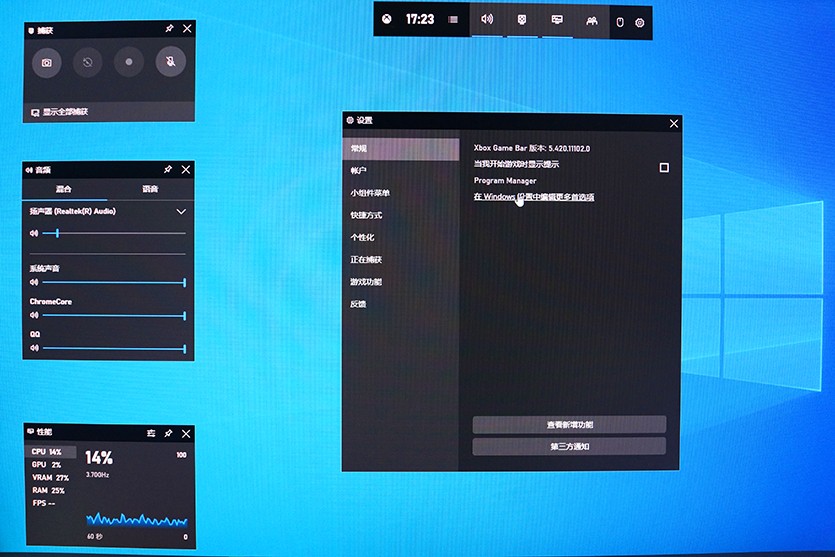The image size is (835, 557).
Task: Close the 音频 audio widget
Action: [186, 169]
